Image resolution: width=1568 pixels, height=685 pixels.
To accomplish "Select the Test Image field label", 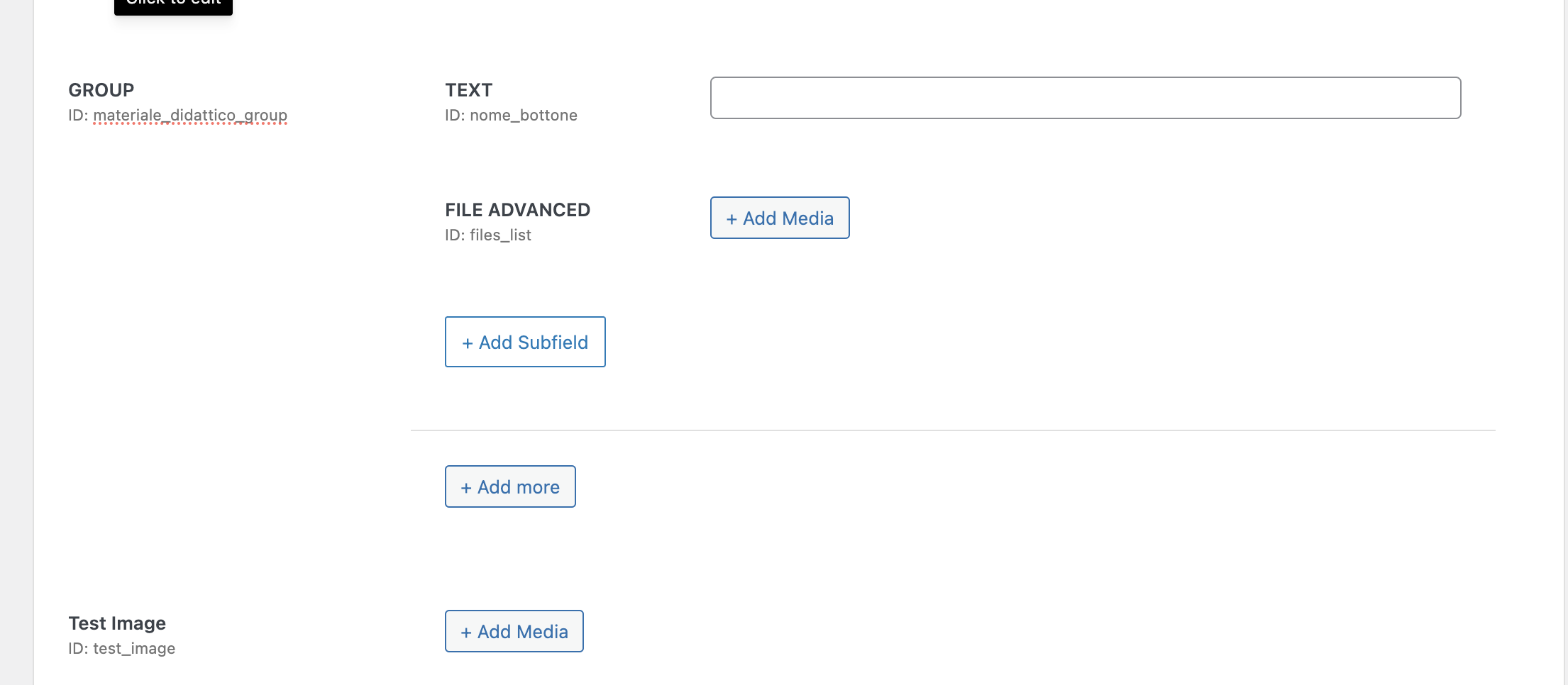I will 117,623.
